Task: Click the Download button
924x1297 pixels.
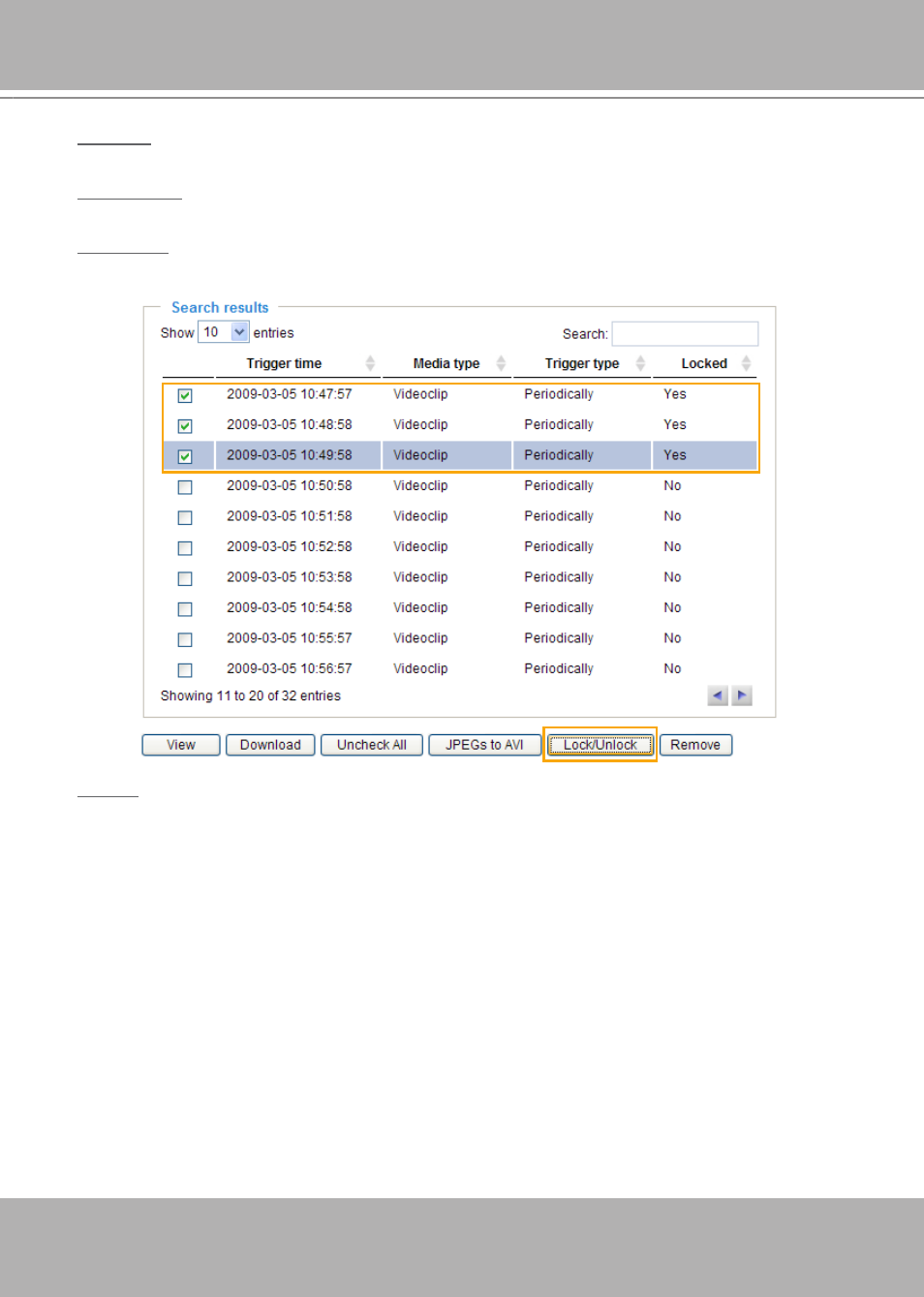Action: point(270,745)
